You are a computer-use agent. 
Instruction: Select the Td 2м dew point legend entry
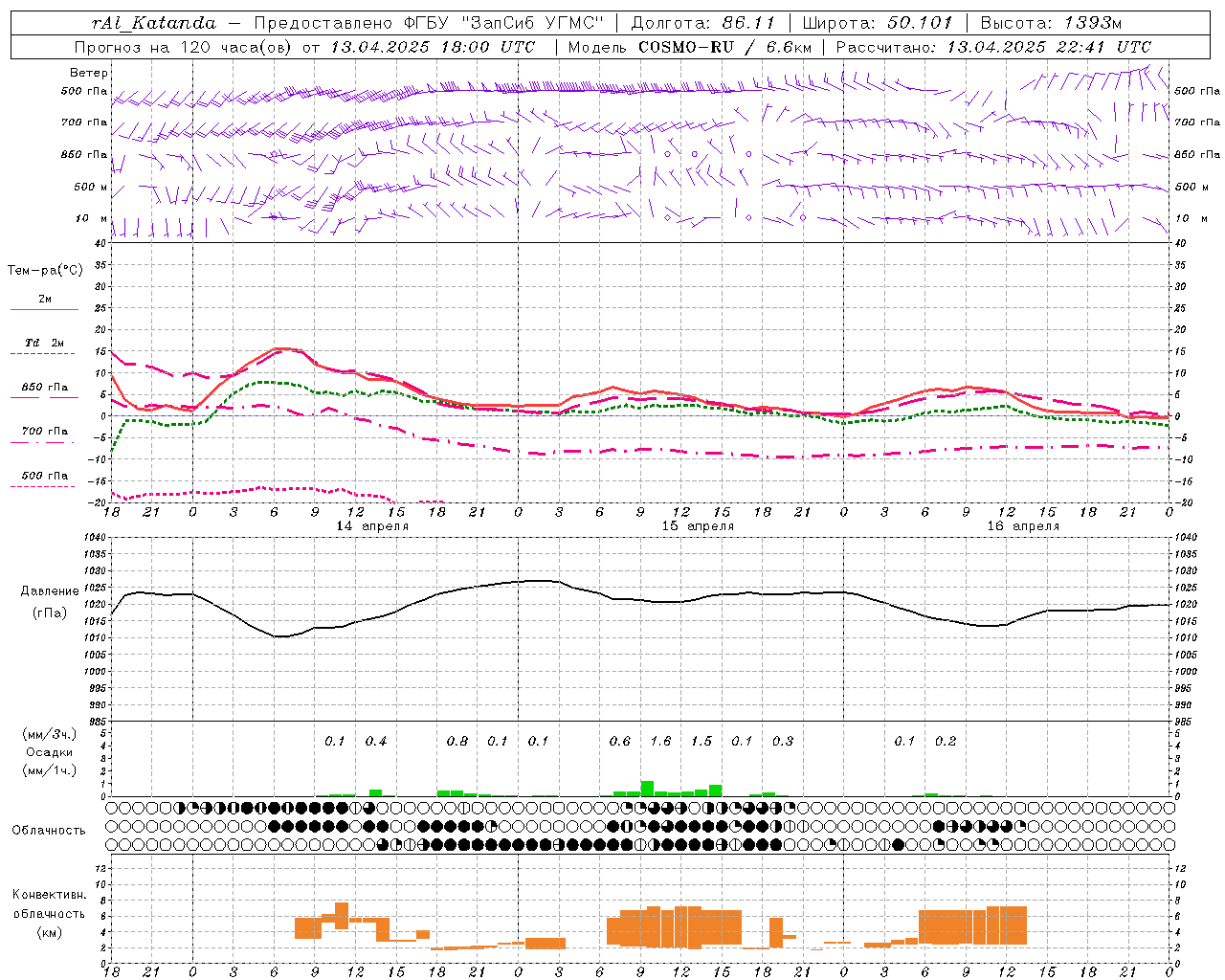pyautogui.click(x=44, y=343)
